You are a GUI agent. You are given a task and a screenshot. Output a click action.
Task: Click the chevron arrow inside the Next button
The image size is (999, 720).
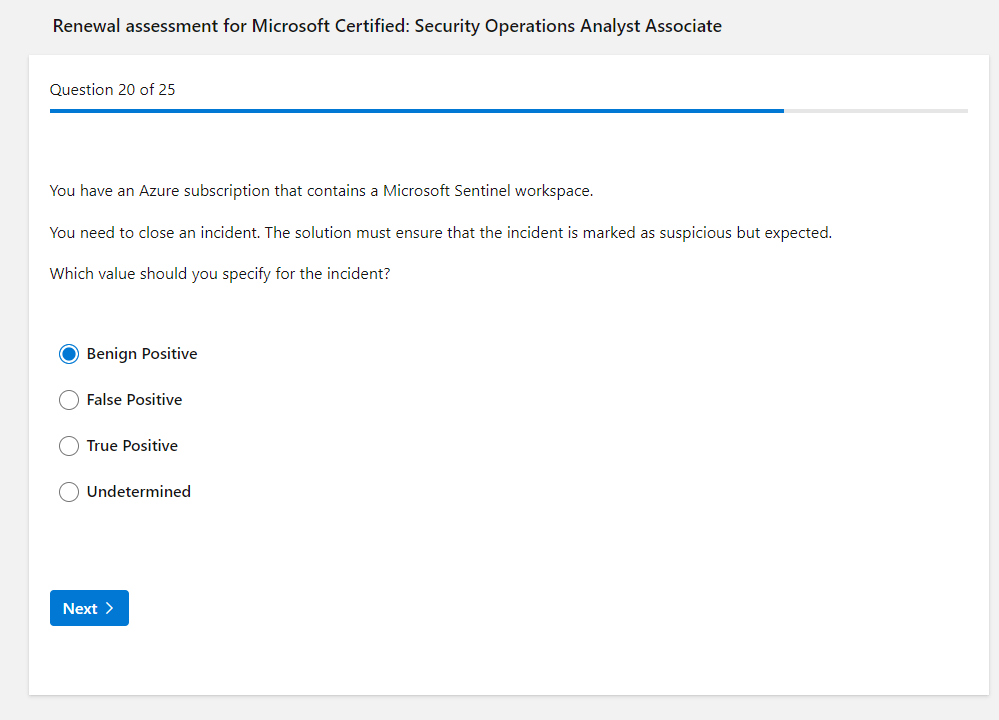(x=109, y=608)
